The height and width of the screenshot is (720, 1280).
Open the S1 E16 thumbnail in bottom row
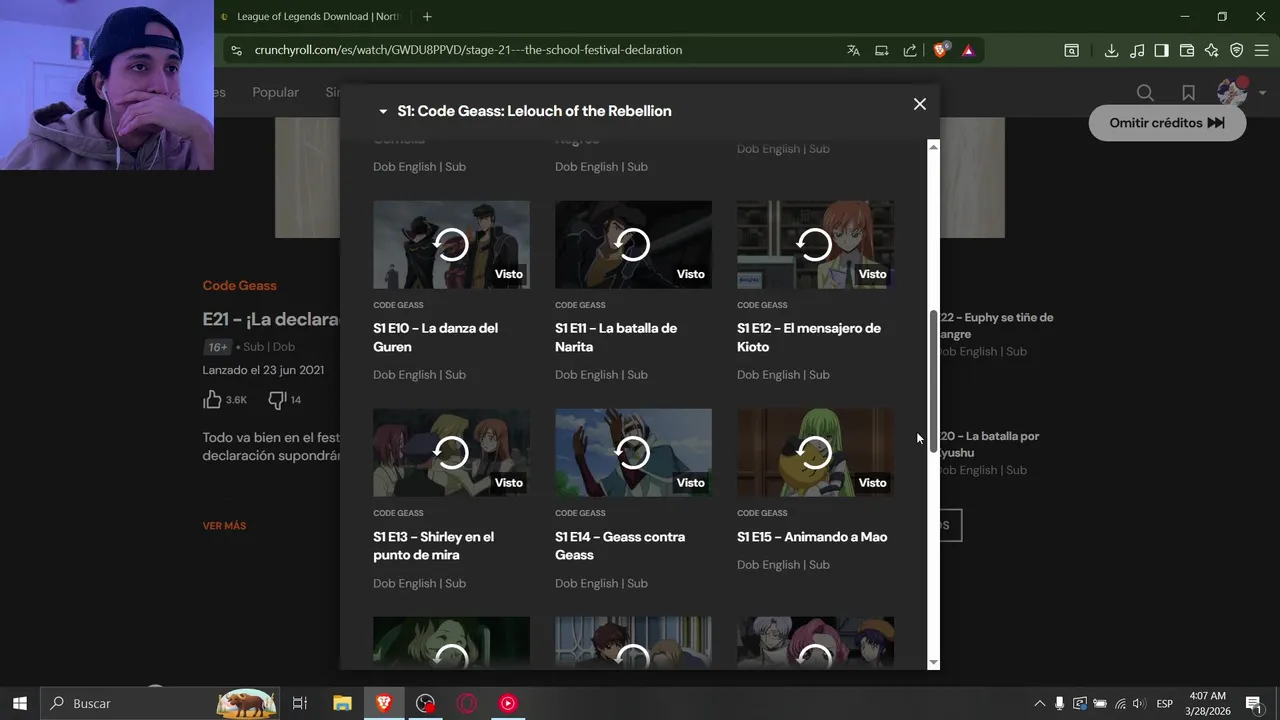coord(451,642)
